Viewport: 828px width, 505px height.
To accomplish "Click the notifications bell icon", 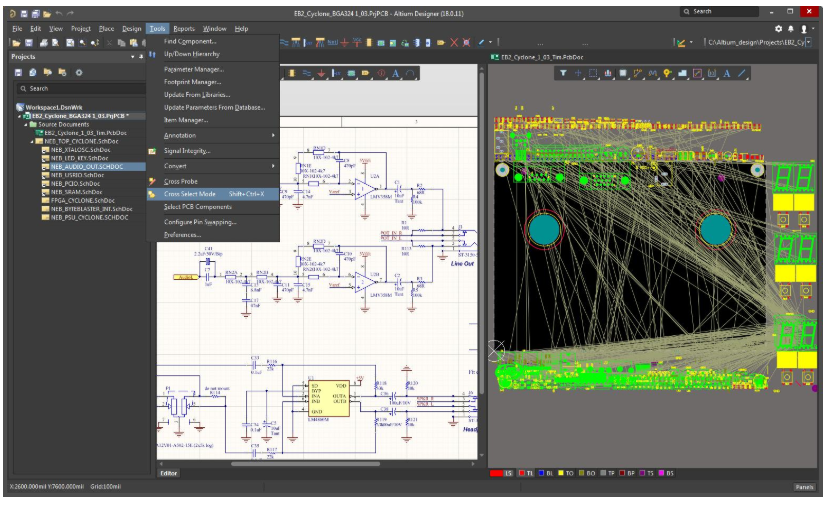I will point(791,28).
